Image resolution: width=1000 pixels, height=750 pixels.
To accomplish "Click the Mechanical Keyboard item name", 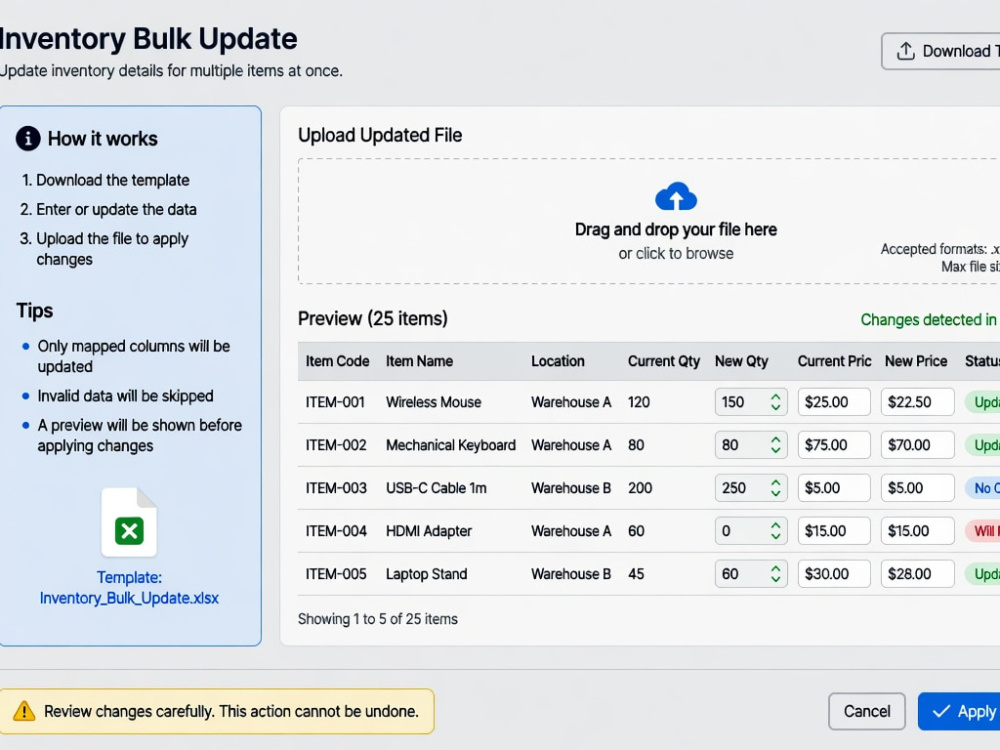I will (x=451, y=445).
